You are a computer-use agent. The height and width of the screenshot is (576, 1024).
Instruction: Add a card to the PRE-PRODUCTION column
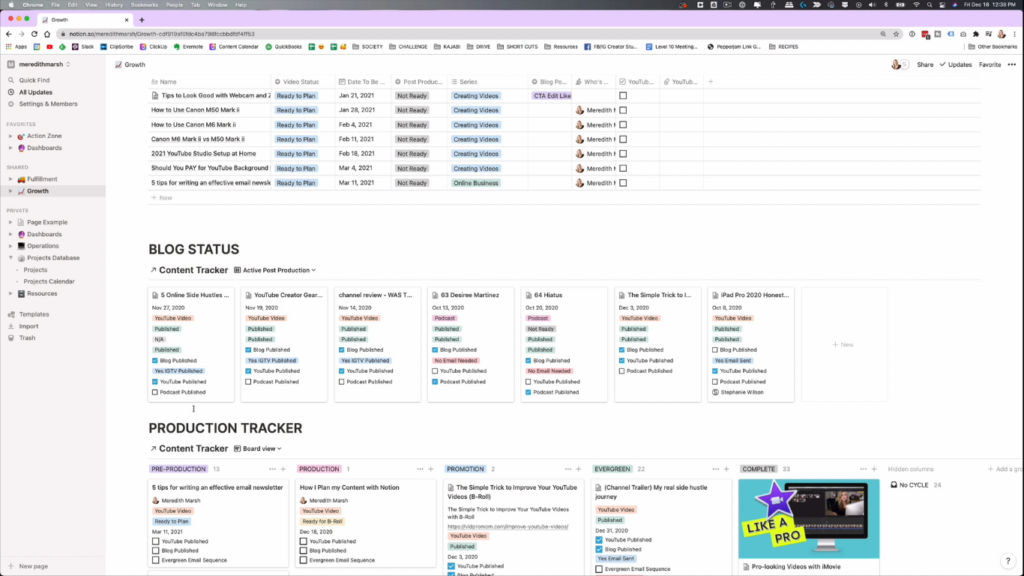(283, 469)
